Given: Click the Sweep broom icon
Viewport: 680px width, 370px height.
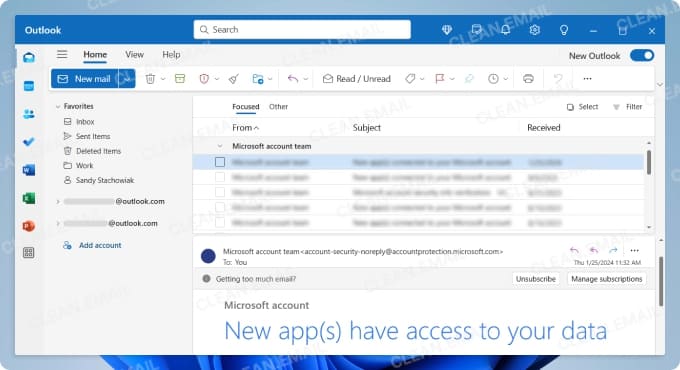Looking at the screenshot, I should pos(233,79).
